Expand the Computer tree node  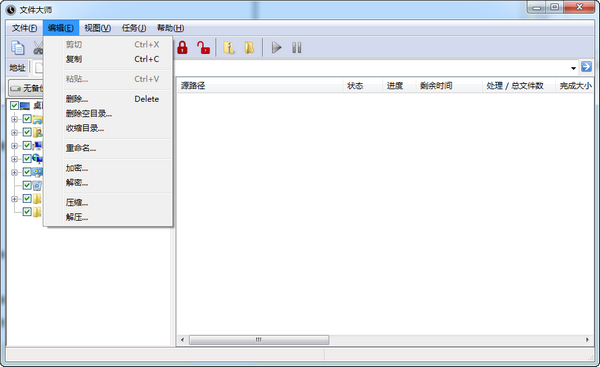pos(15,146)
